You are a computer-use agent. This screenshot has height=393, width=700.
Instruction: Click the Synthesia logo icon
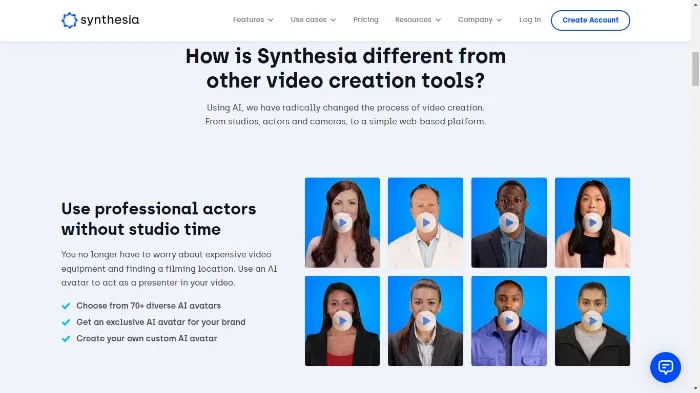(69, 20)
